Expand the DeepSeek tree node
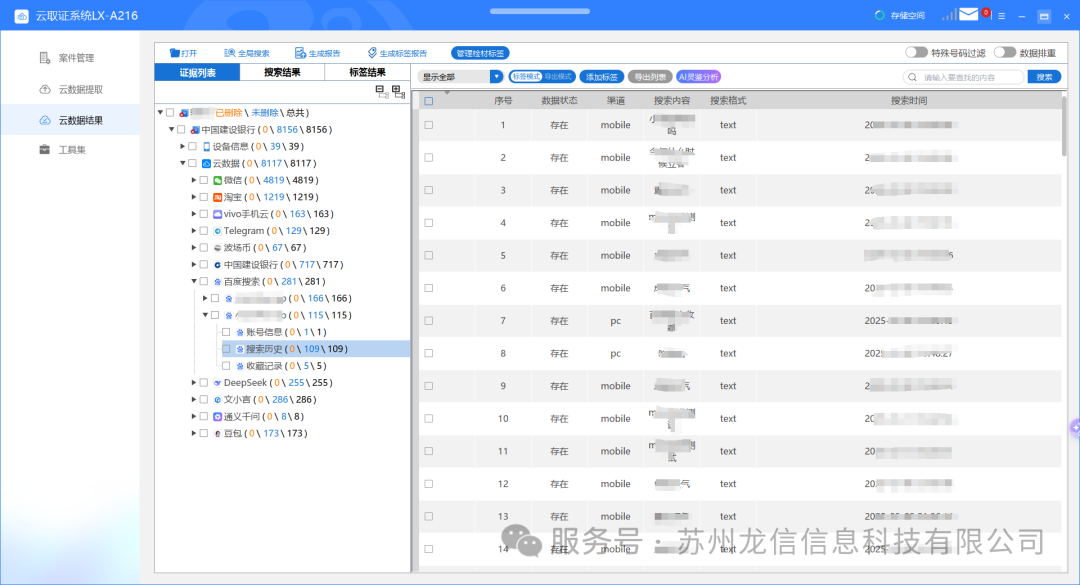1080x585 pixels. point(194,382)
